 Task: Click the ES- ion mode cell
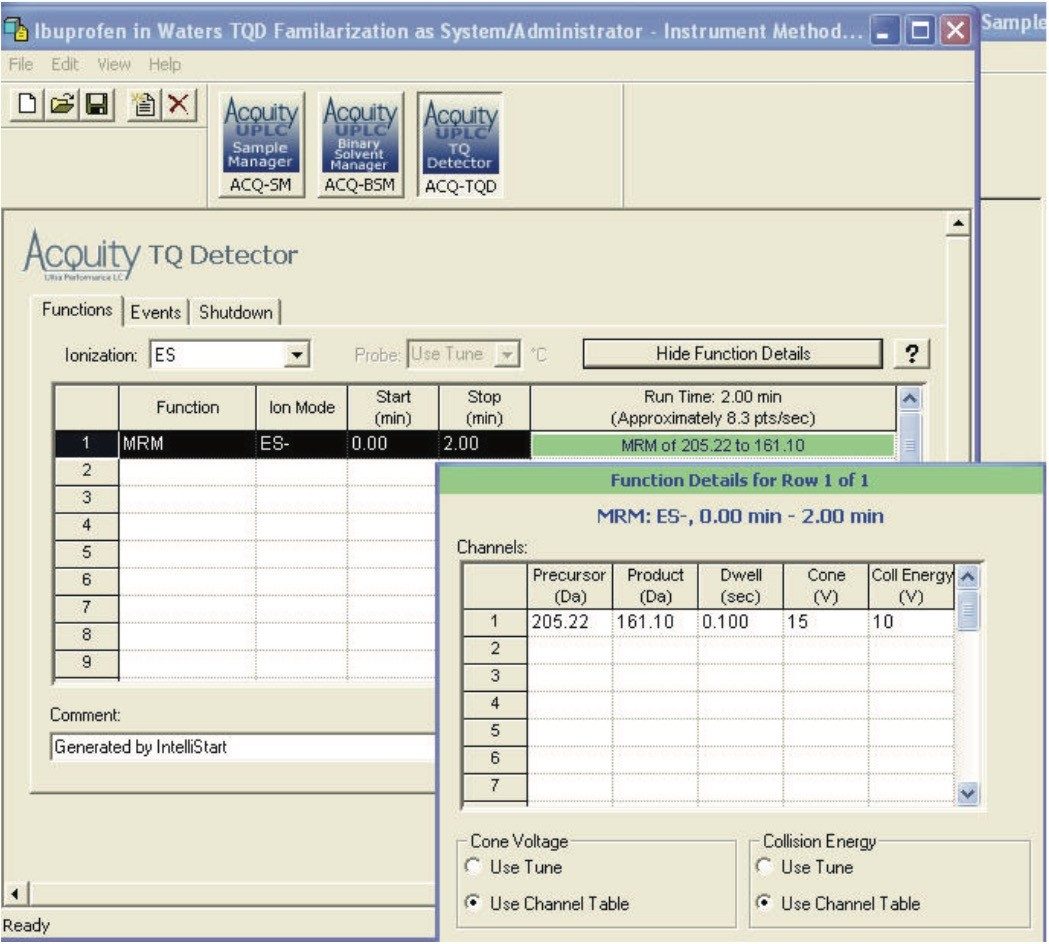point(302,444)
